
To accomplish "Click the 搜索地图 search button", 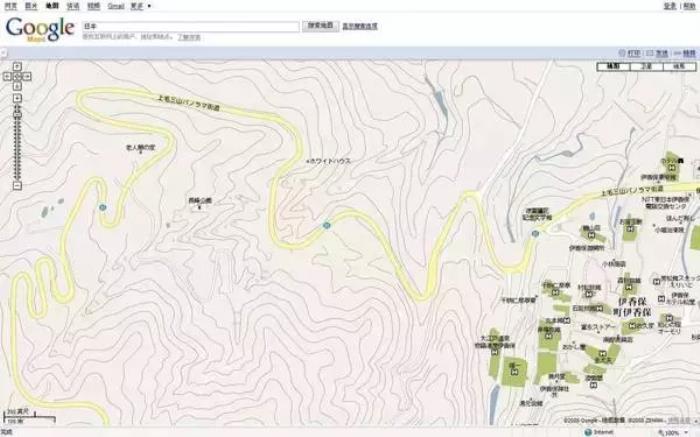I will point(321,26).
